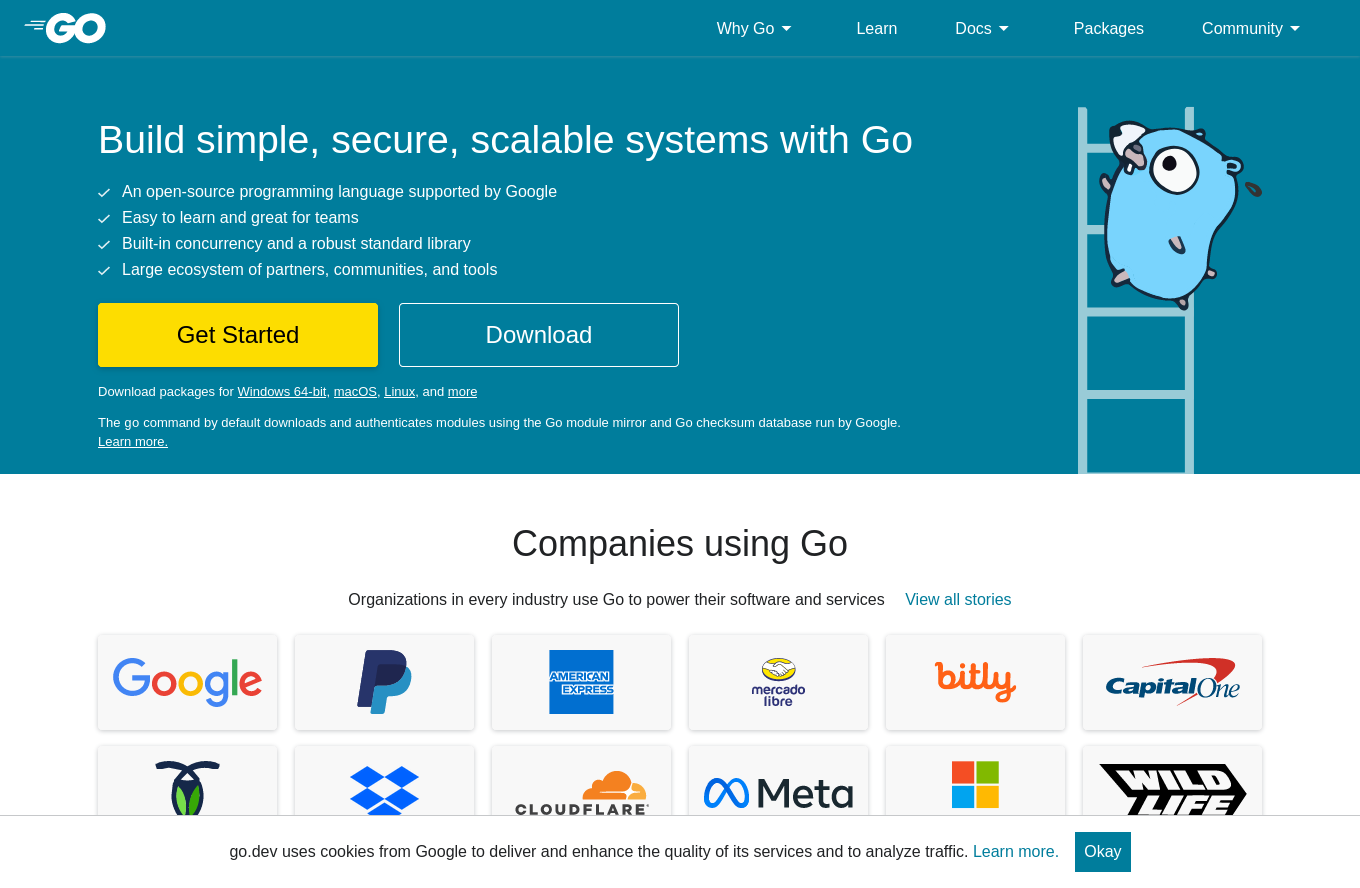Expand the Community dropdown menu
The image size is (1360, 888).
pos(1251,28)
